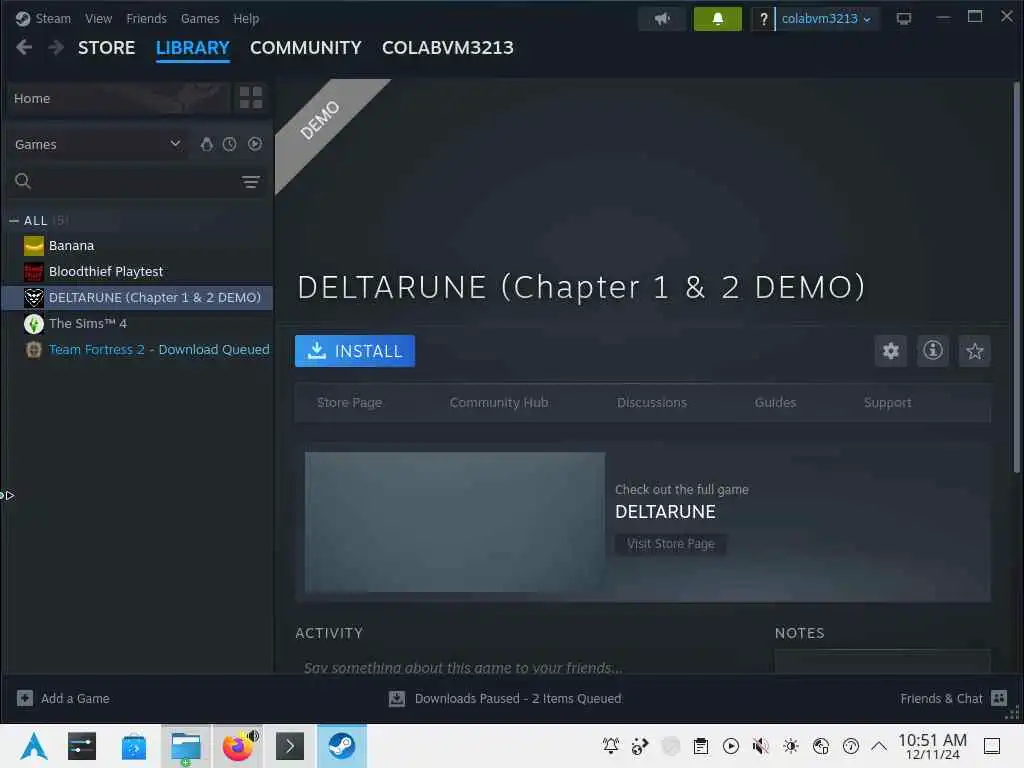
Task: Open the Help menu
Action: 246,18
